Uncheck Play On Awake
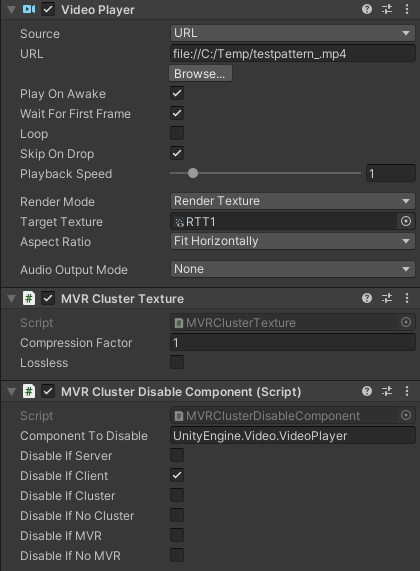Screen dimensions: 420x571 tap(177, 93)
